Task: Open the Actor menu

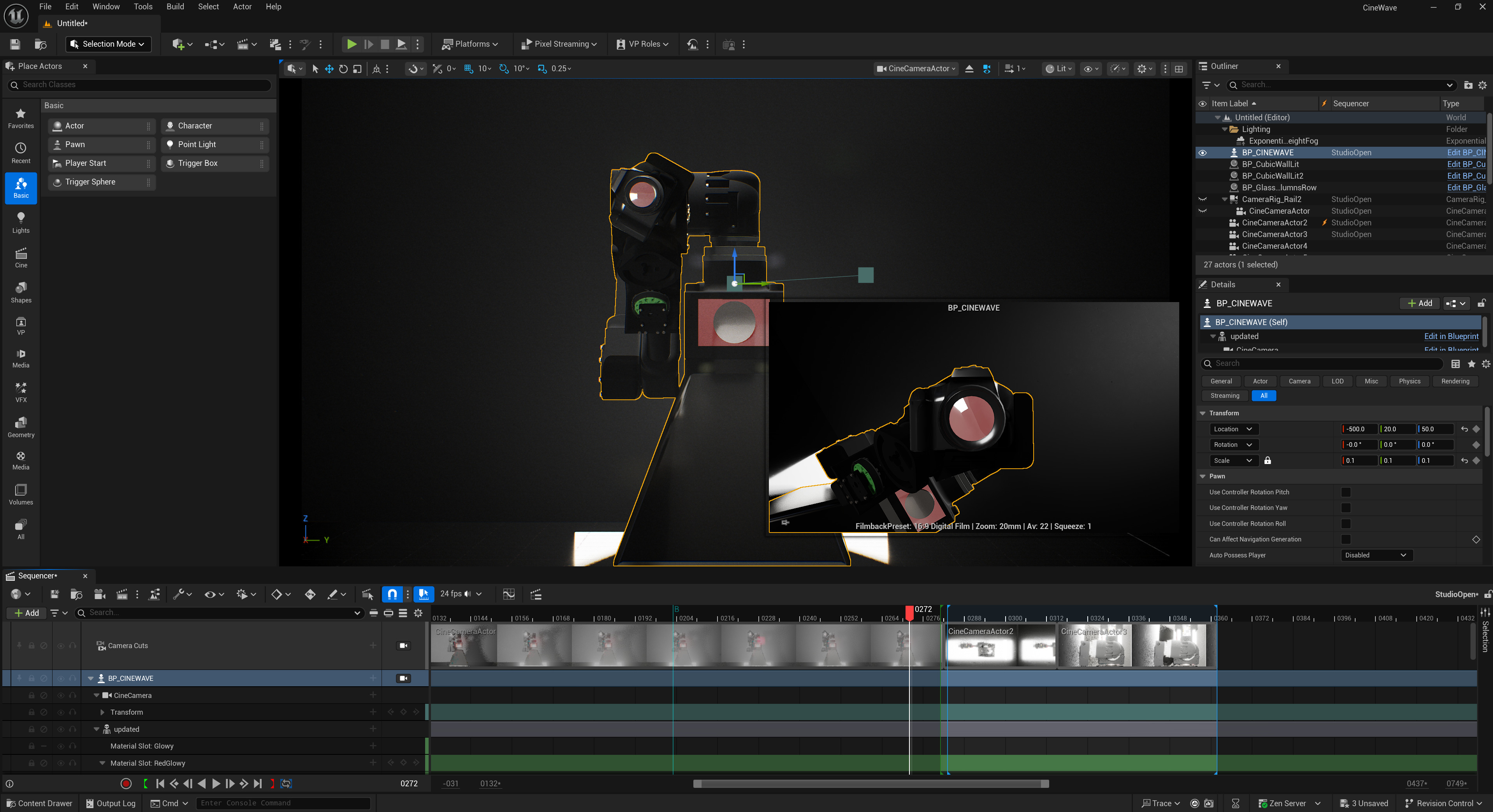Action: tap(242, 7)
